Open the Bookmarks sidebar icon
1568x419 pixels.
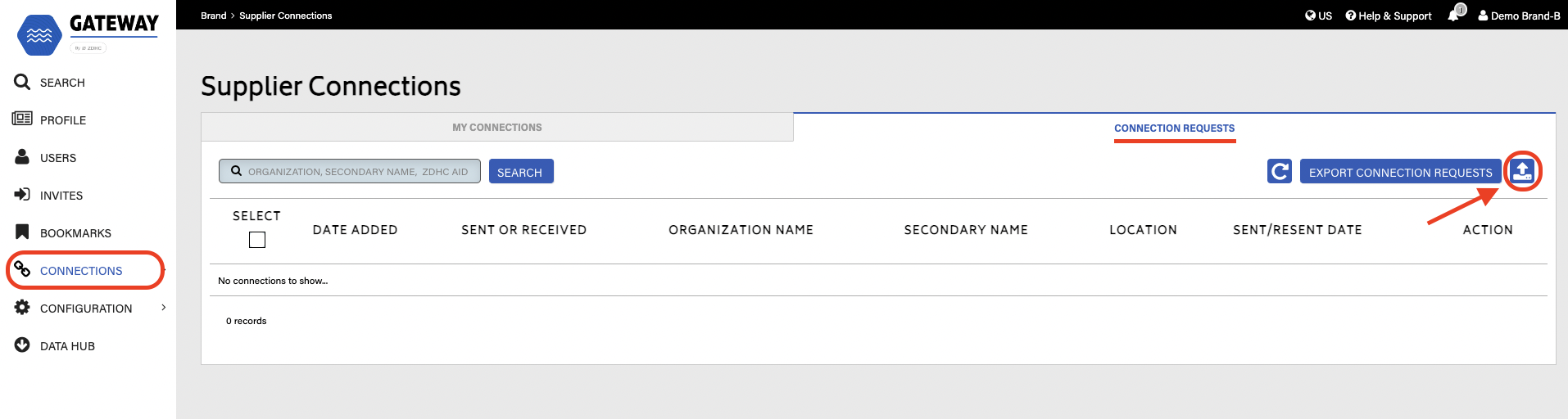(22, 232)
